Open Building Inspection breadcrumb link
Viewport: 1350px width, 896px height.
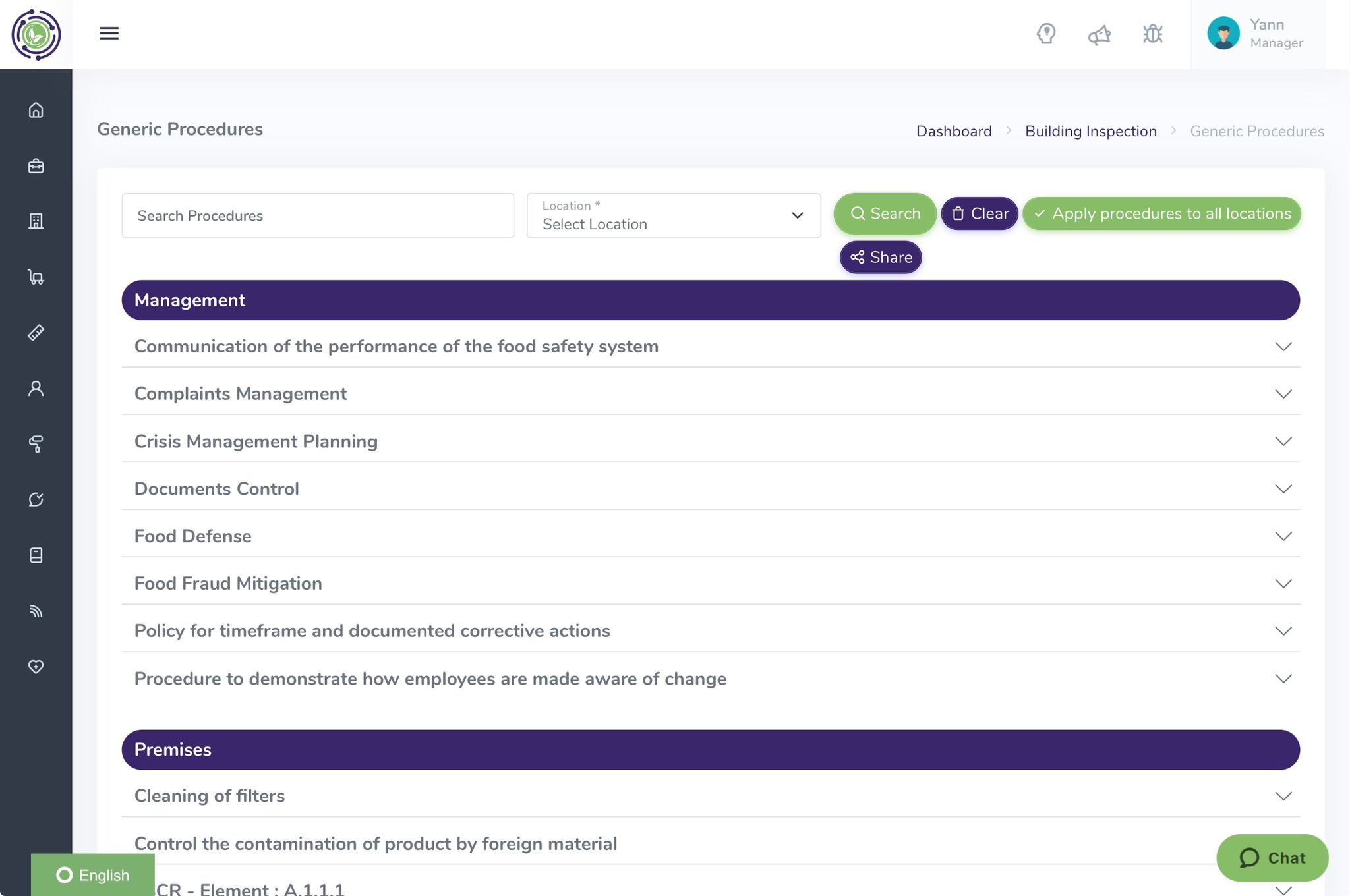pyautogui.click(x=1090, y=131)
